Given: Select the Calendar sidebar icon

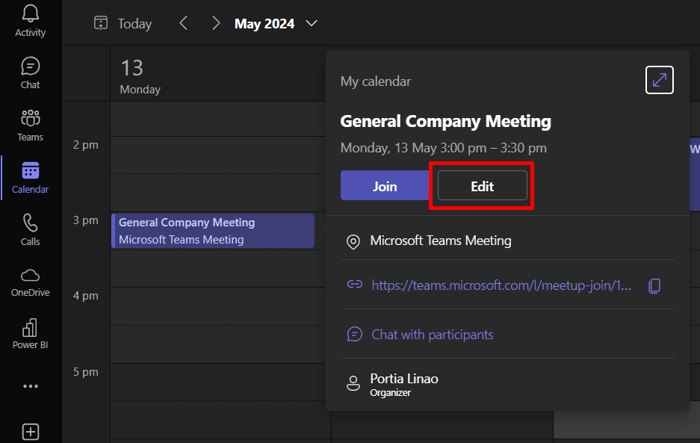Looking at the screenshot, I should tap(30, 178).
